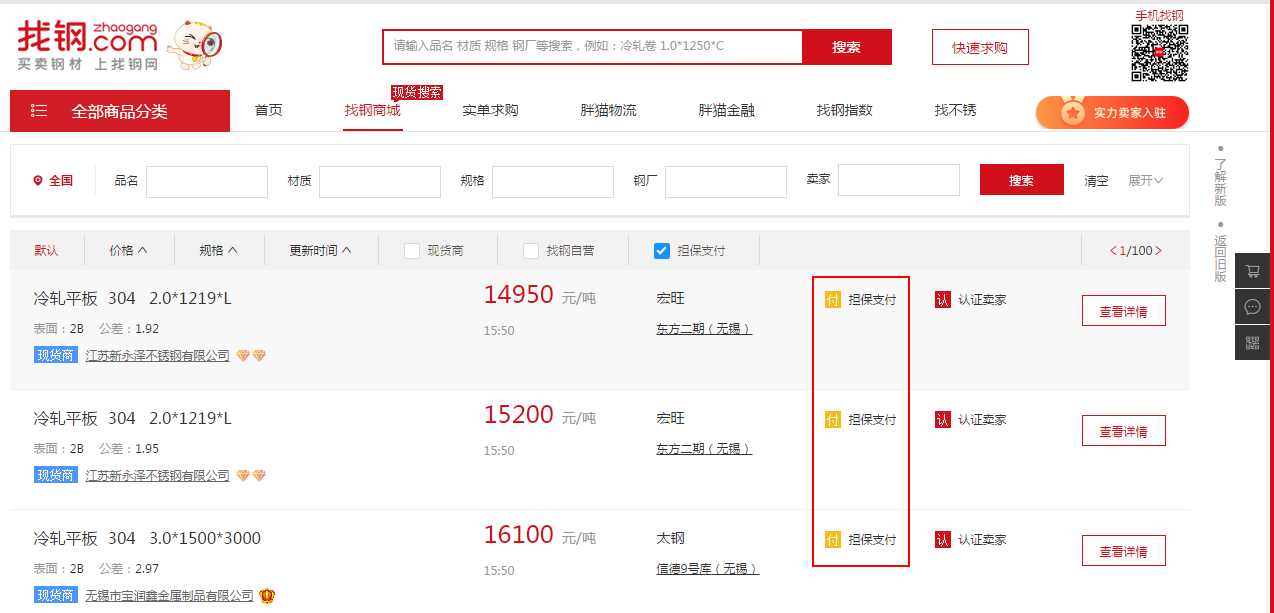
Task: Click the yellow 付 badge in second row
Action: coord(833,419)
